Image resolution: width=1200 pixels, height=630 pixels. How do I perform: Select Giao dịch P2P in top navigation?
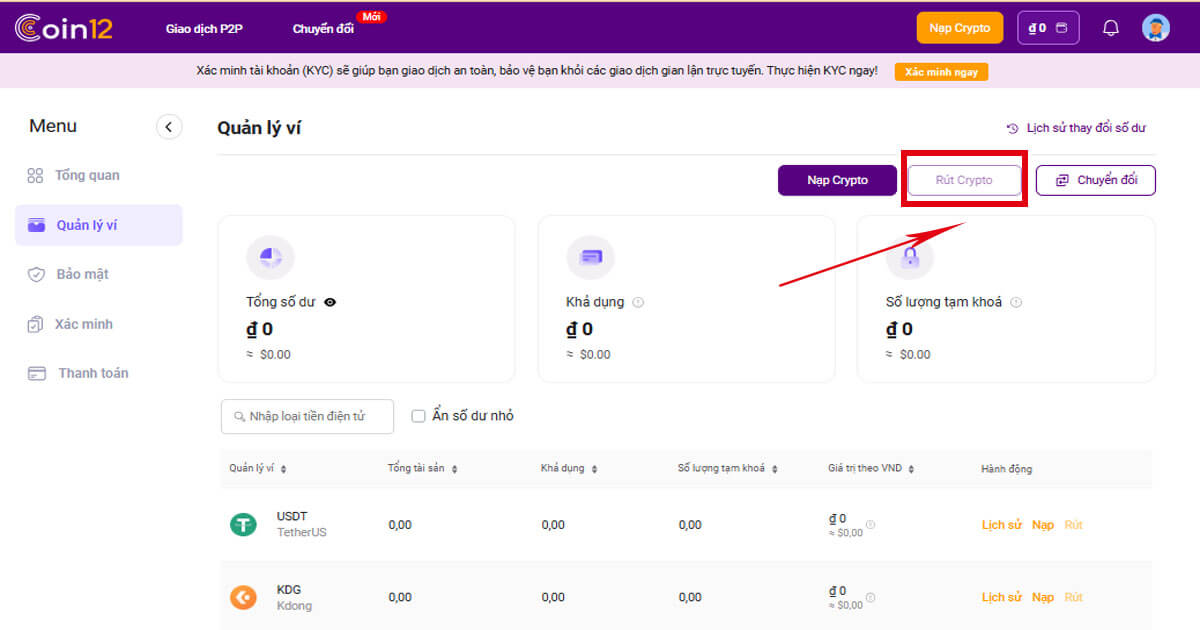(204, 28)
